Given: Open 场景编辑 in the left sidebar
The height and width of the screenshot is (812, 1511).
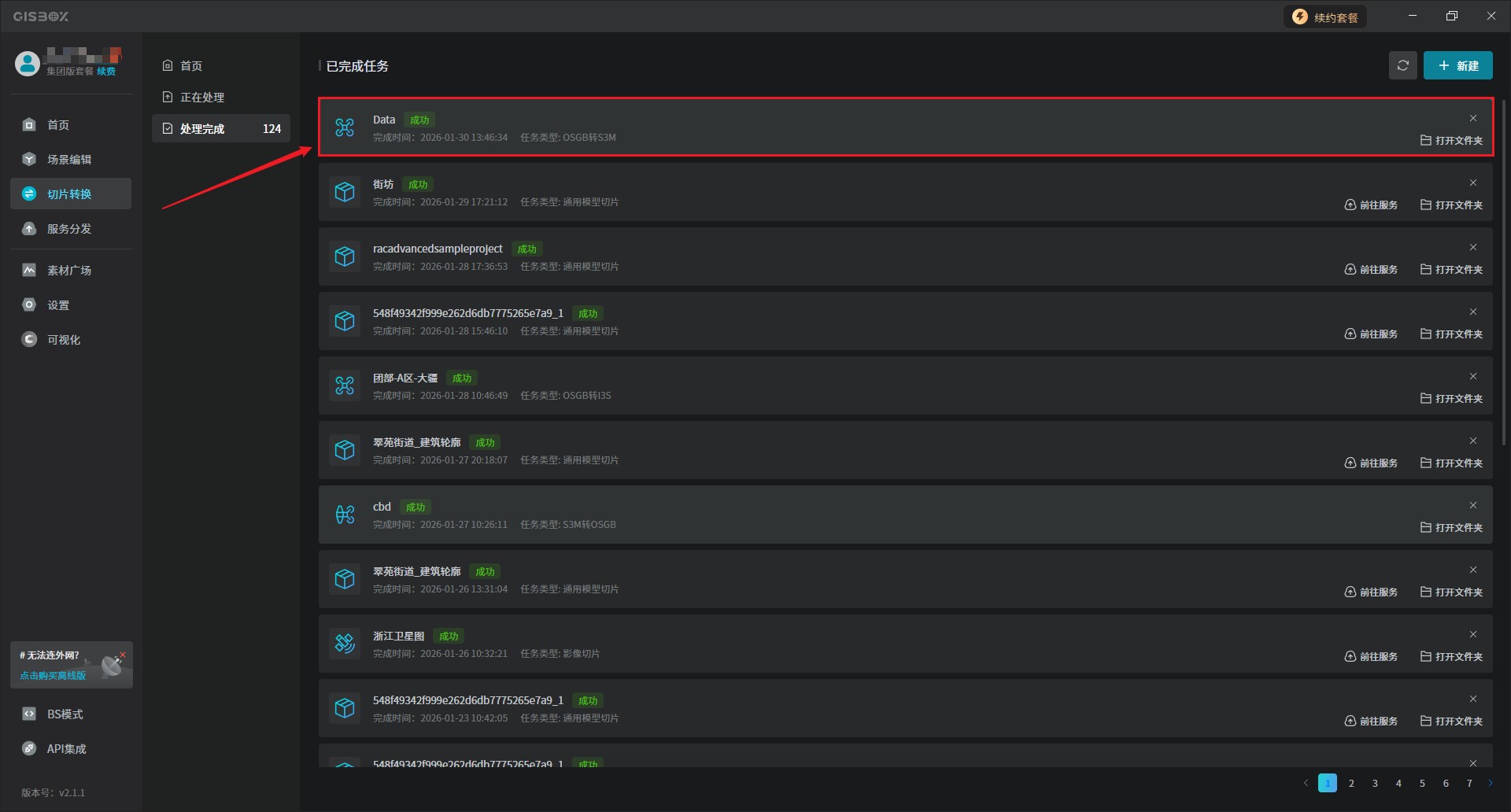Looking at the screenshot, I should (70, 160).
